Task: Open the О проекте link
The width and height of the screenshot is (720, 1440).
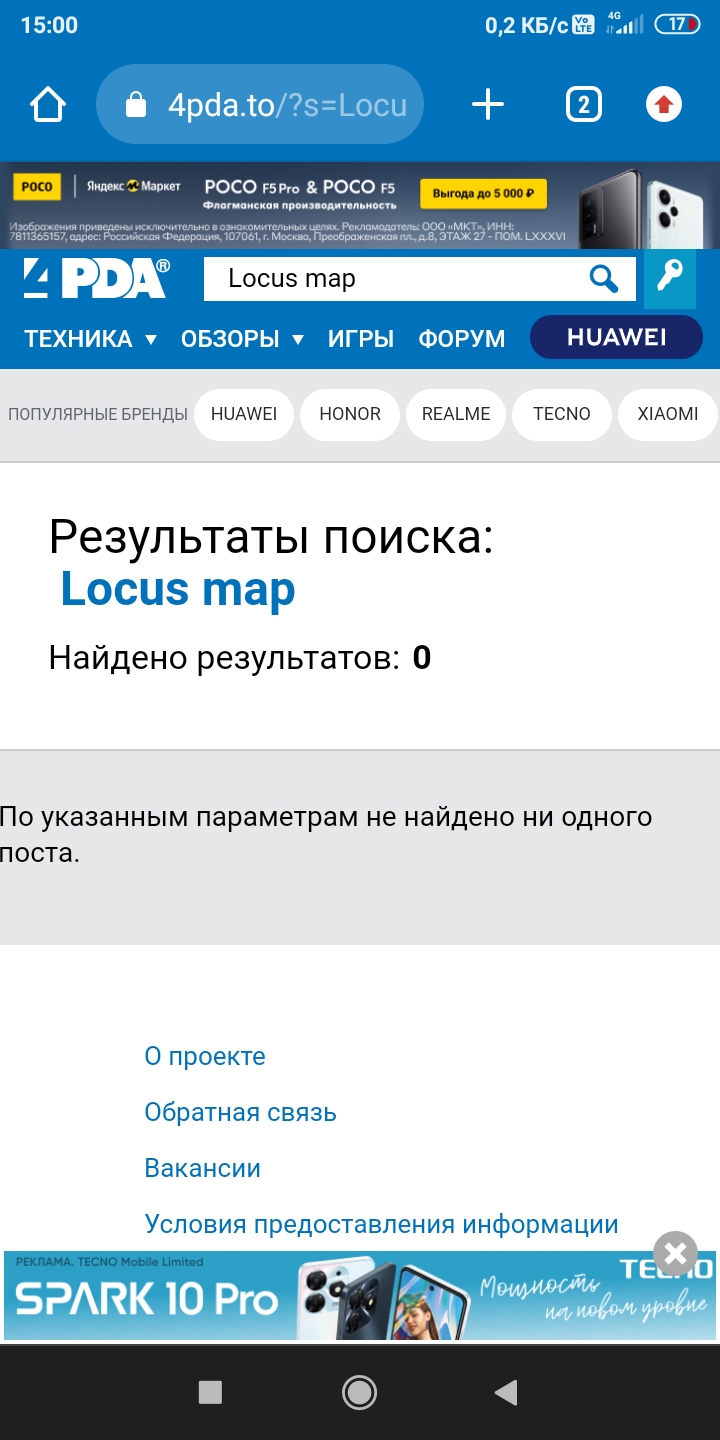Action: [205, 1056]
